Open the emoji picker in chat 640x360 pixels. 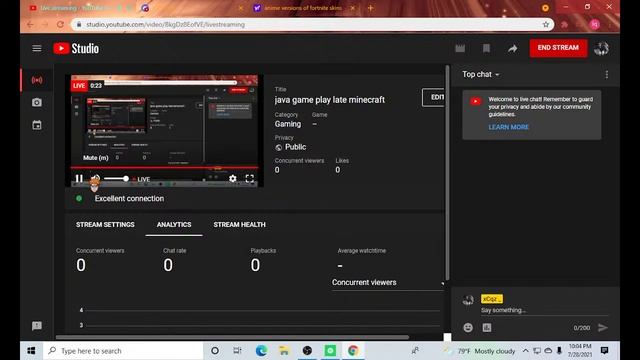(468, 327)
